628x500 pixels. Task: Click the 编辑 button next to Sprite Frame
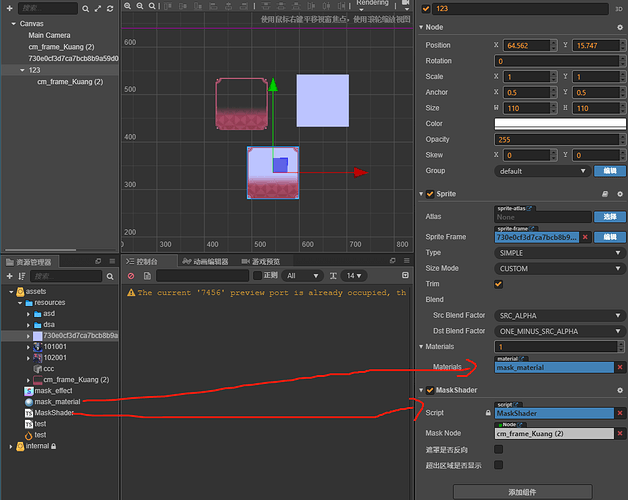[610, 237]
